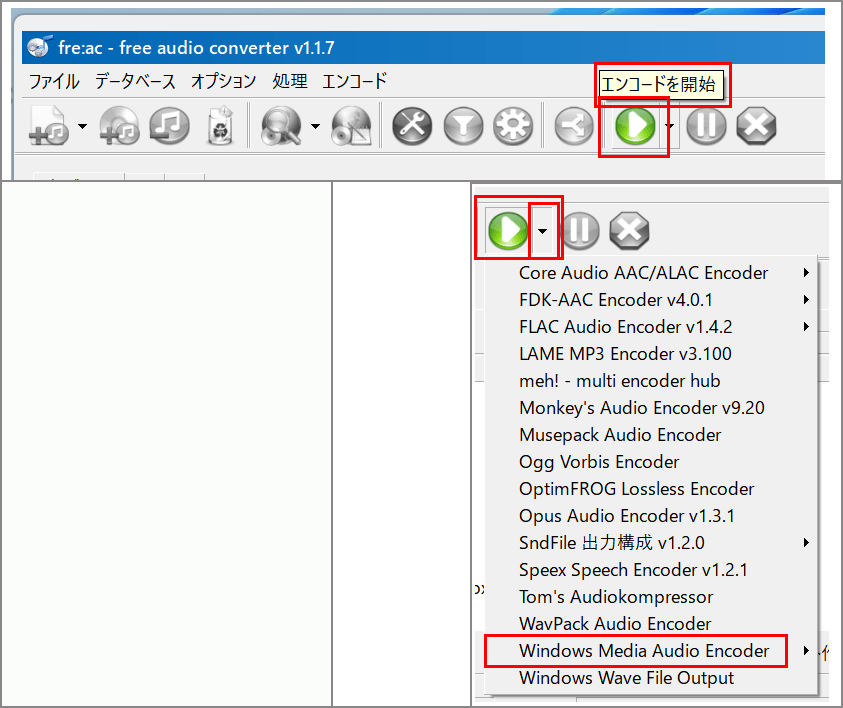
Task: Open the ファイル menu
Action: [x=54, y=81]
